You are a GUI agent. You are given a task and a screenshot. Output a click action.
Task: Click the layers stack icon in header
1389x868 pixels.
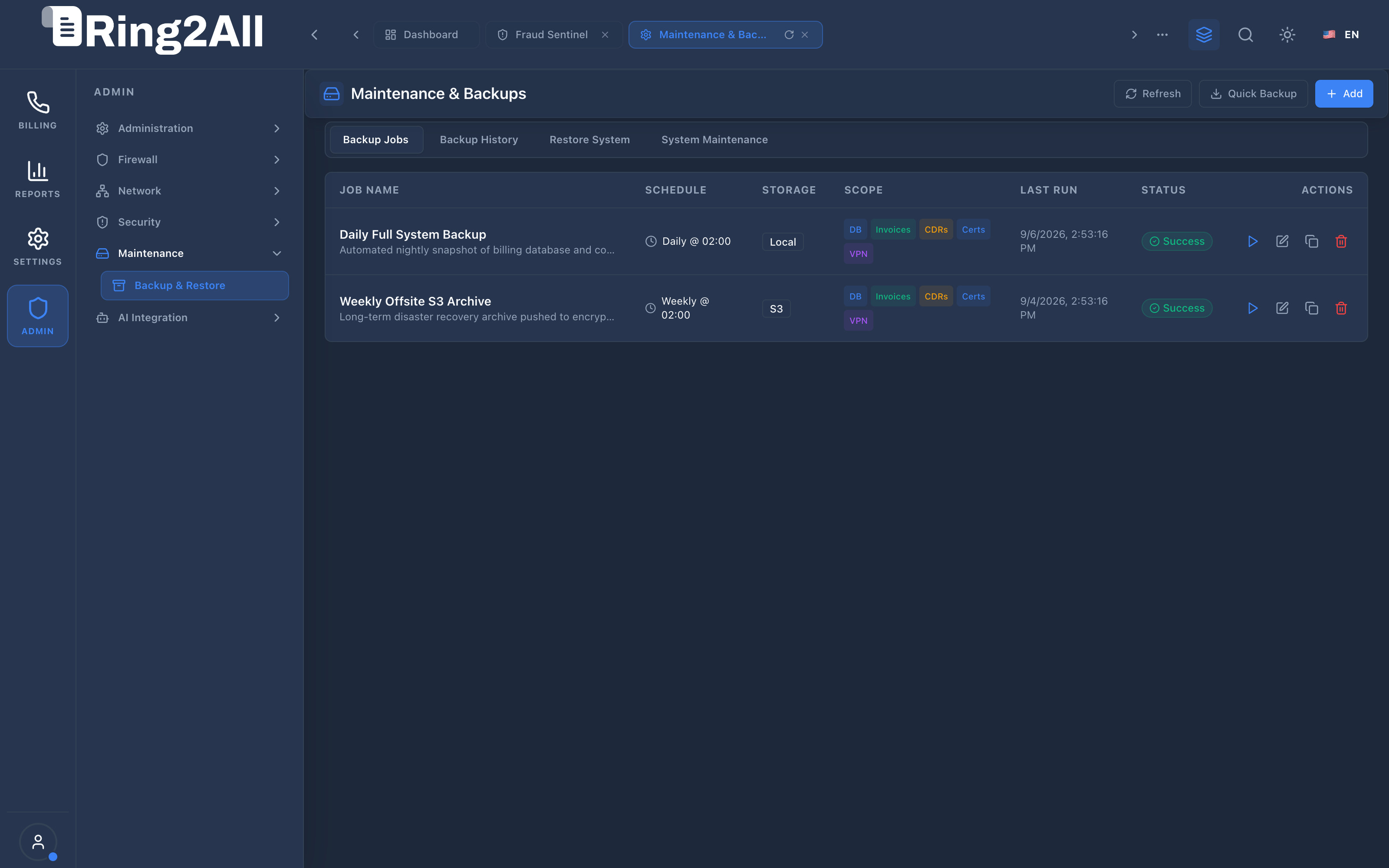coord(1204,34)
